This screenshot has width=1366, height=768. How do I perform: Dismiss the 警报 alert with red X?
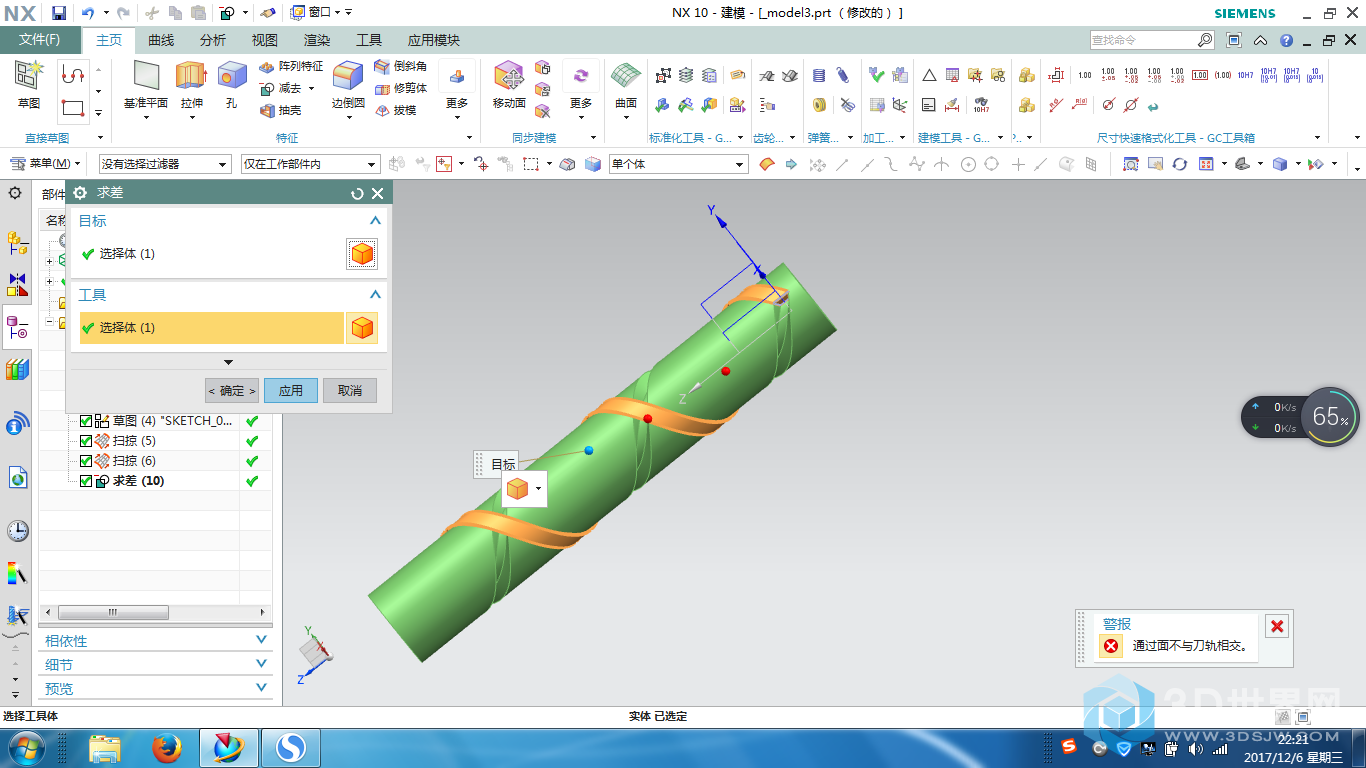tap(1277, 627)
